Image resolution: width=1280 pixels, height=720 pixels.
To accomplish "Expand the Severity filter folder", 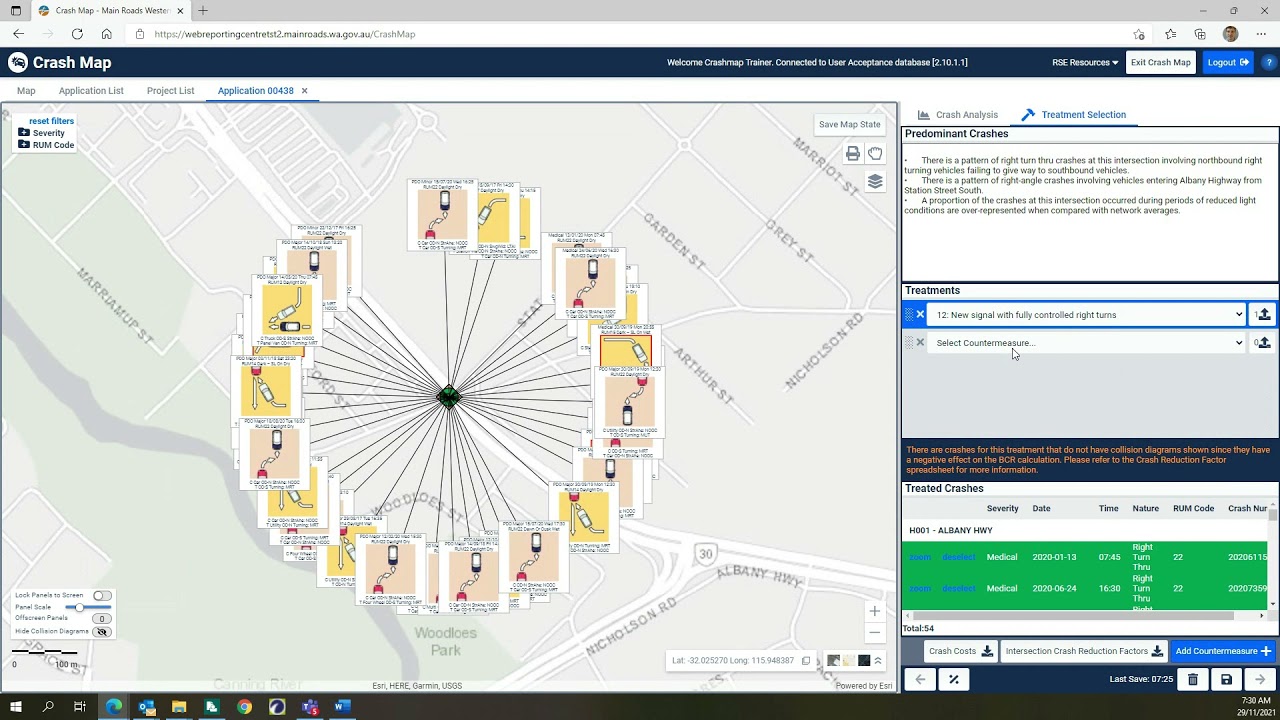I will coord(24,133).
